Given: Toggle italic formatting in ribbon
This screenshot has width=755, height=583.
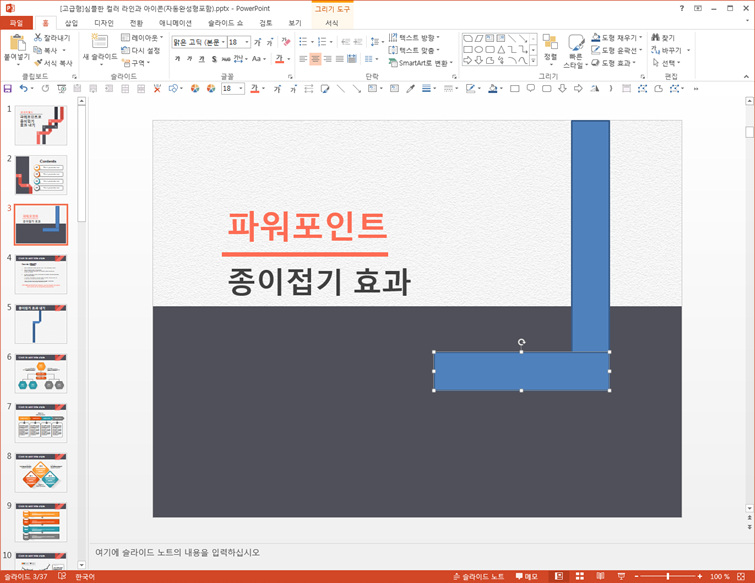Looking at the screenshot, I should coord(189,59).
